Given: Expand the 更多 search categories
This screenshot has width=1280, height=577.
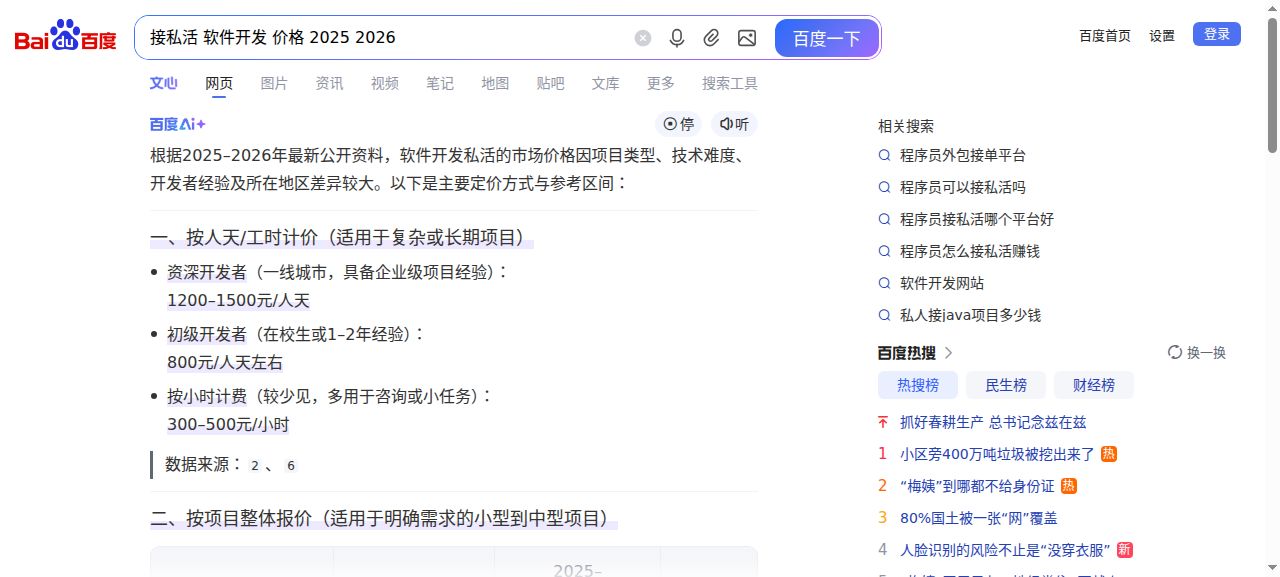Looking at the screenshot, I should (660, 83).
